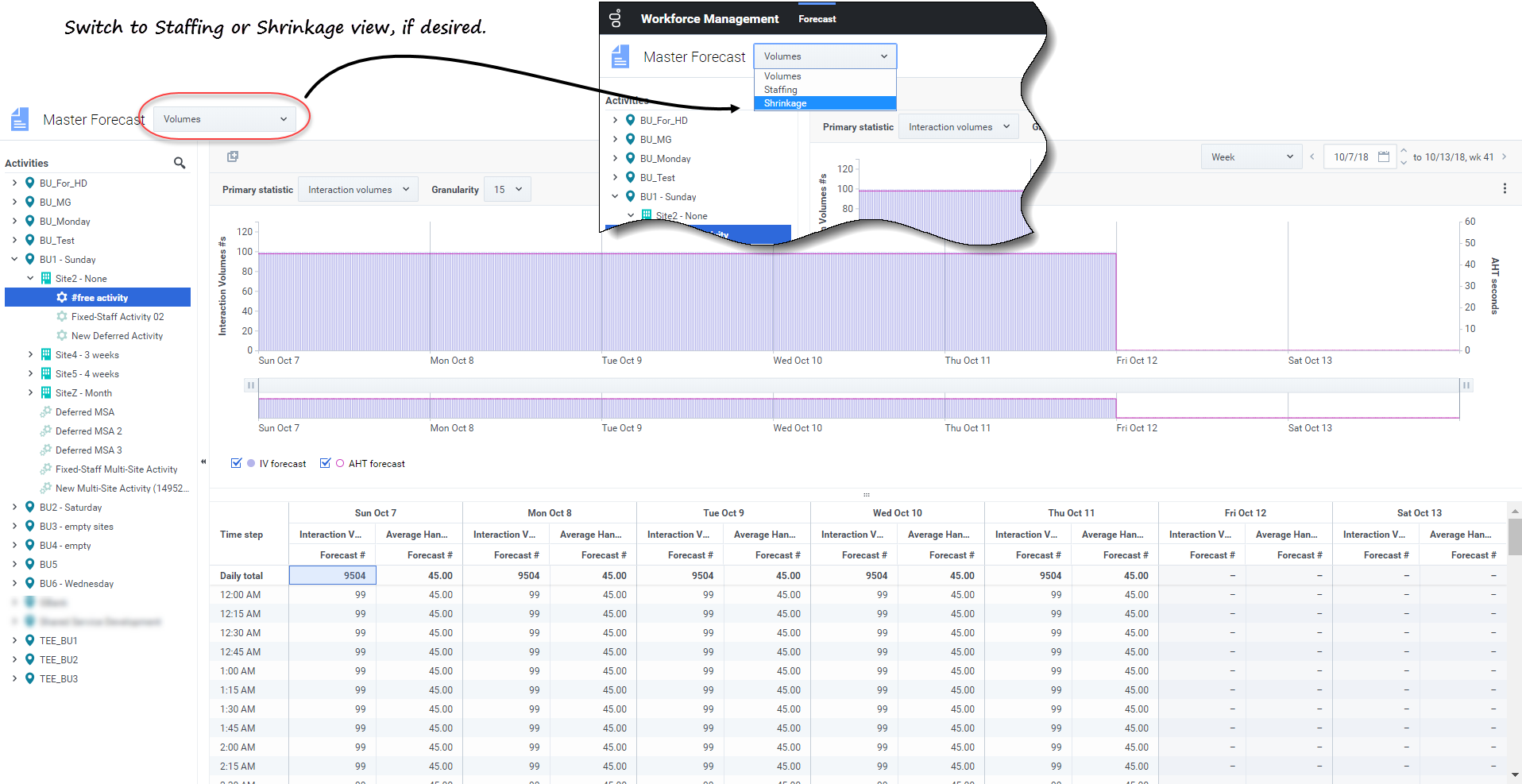Screen dimensions: 1522x784
Task: Click the chart range slider left handle
Action: (251, 385)
